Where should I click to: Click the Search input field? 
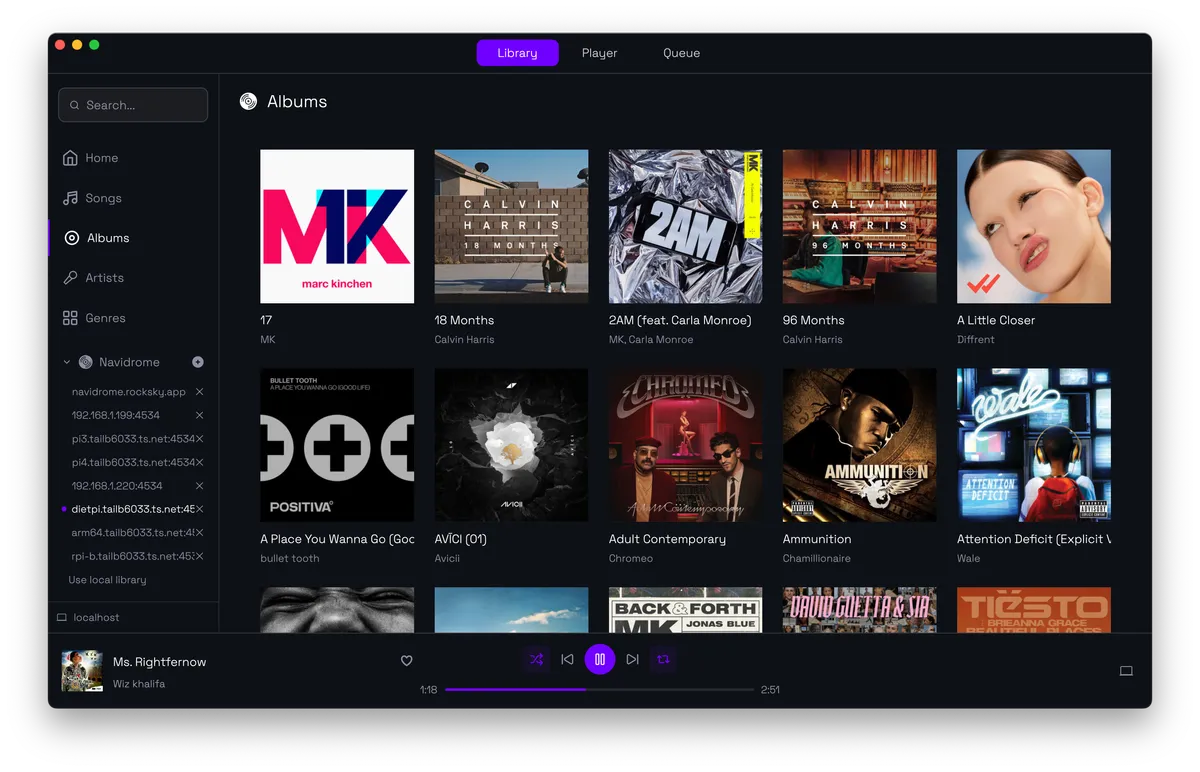point(133,105)
